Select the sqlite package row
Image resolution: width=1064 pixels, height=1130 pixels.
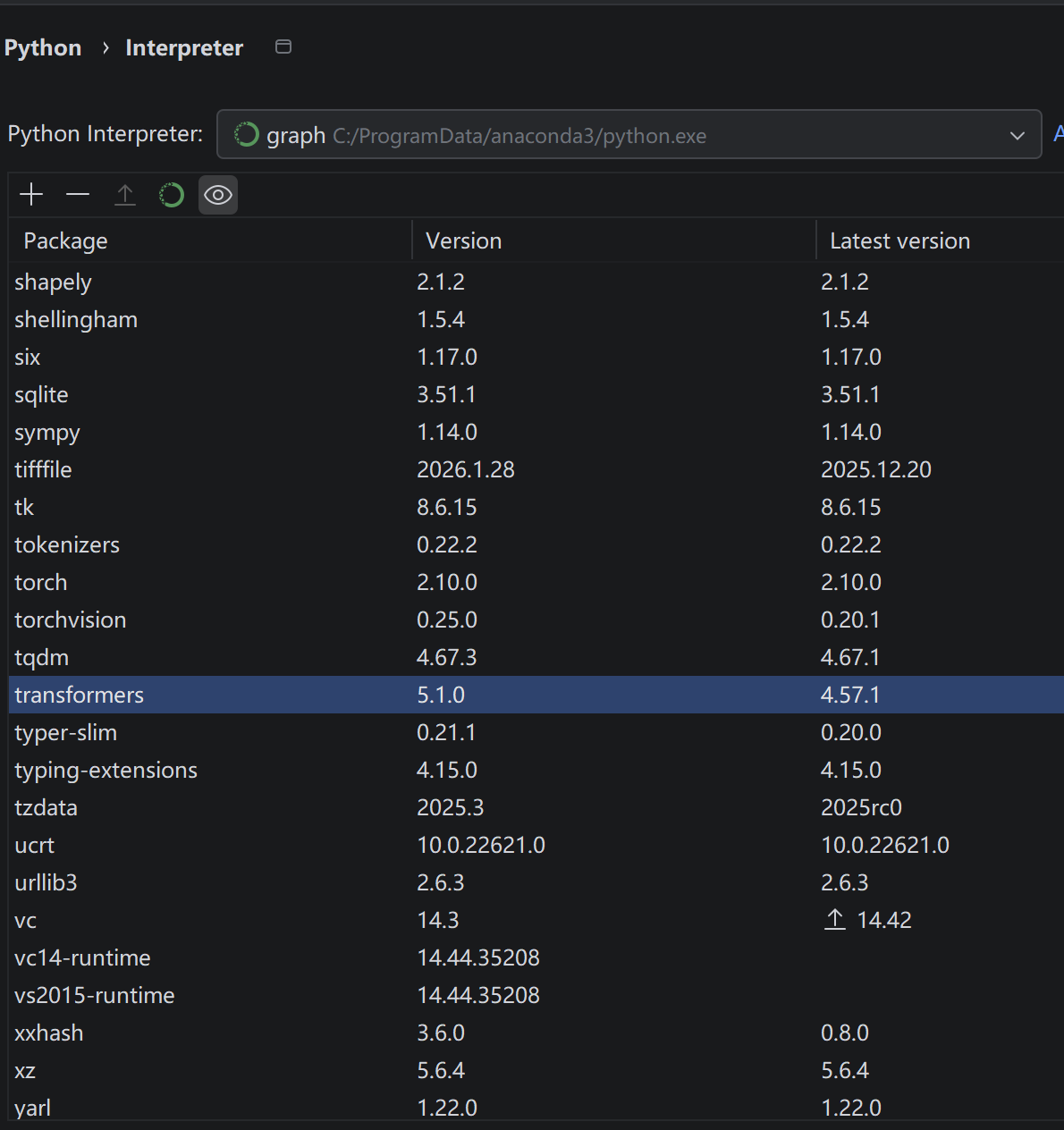pos(536,394)
